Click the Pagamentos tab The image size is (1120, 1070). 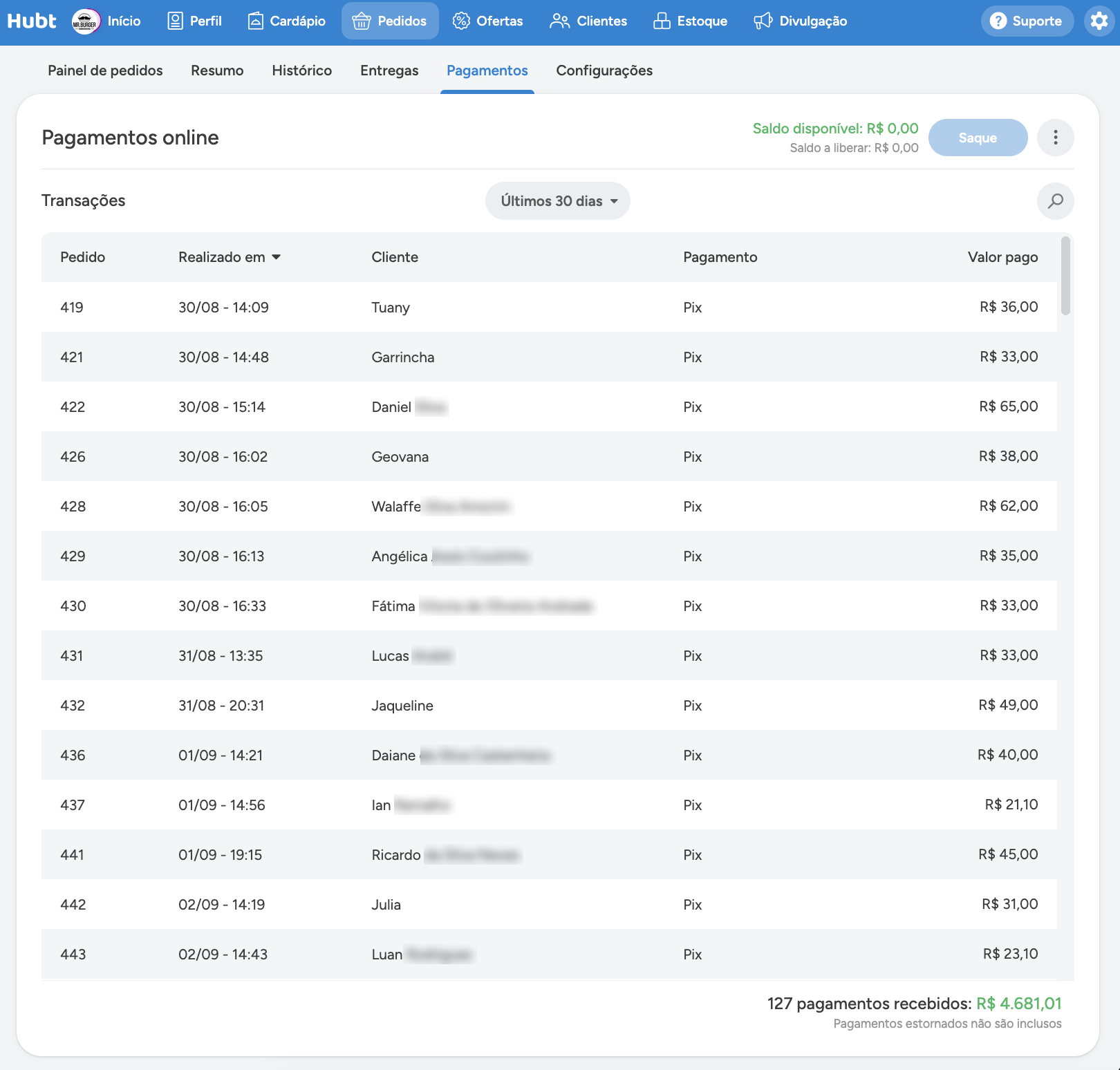coord(487,71)
